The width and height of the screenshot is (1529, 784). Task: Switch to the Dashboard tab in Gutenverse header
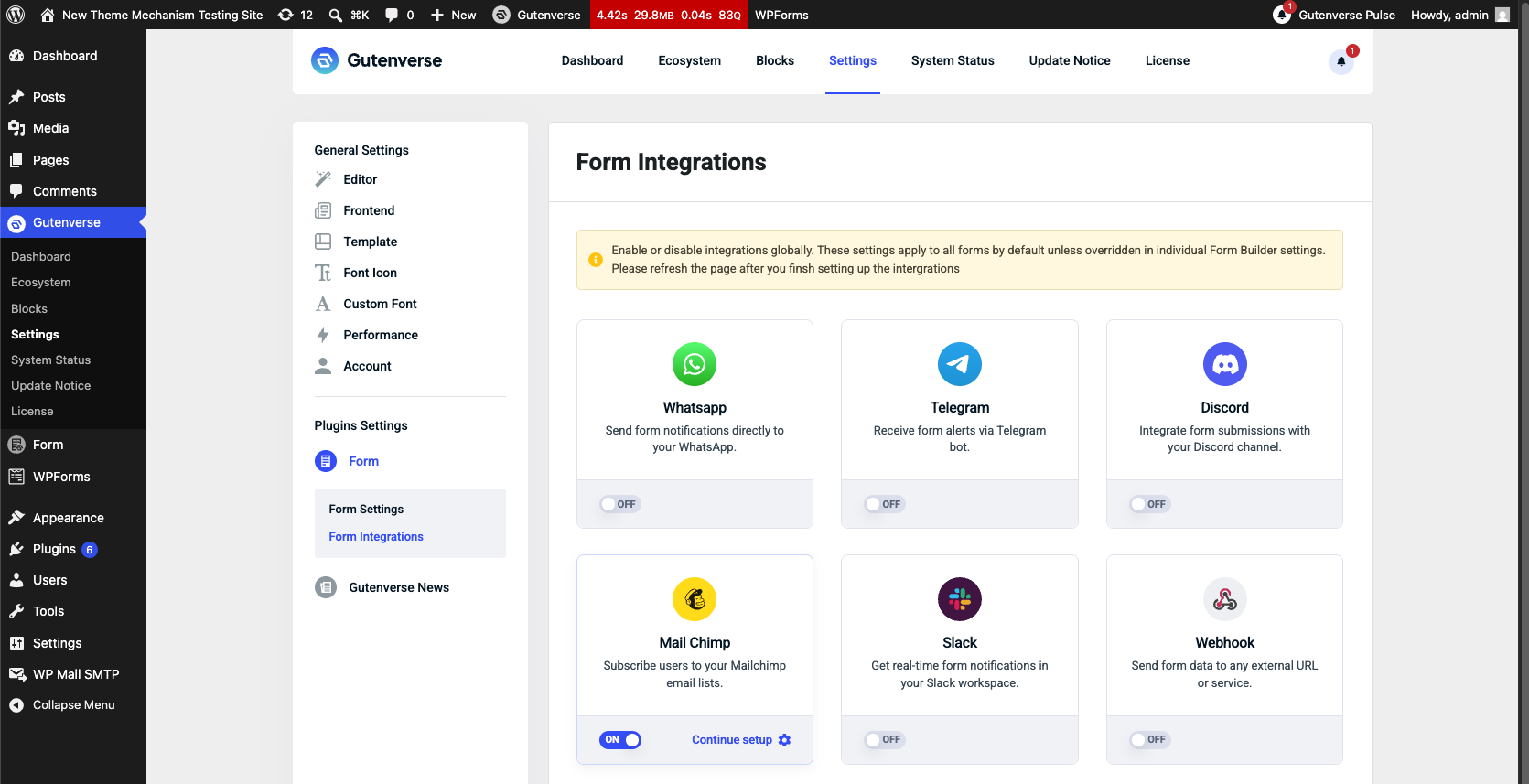coord(593,60)
